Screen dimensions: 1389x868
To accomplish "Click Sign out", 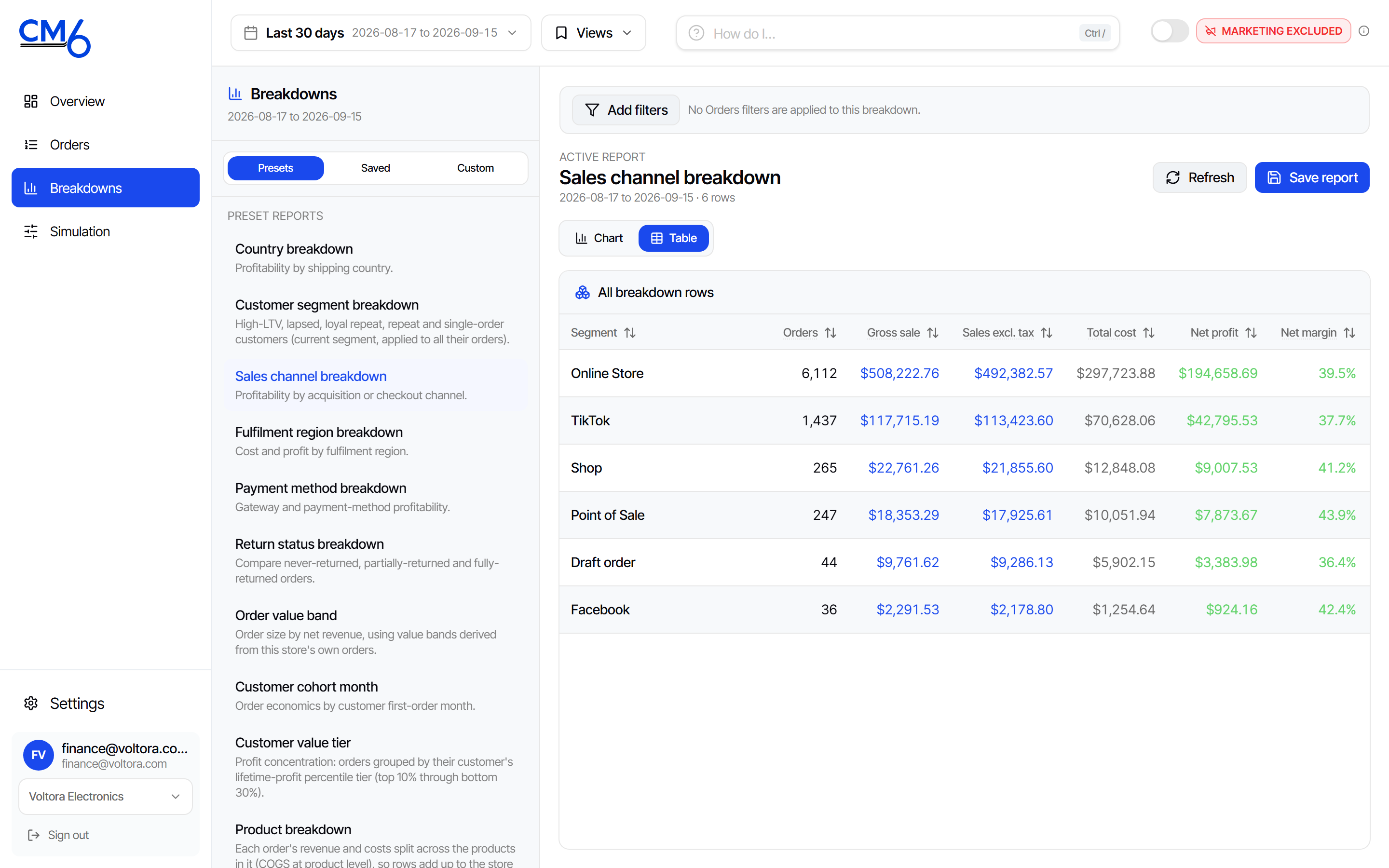I will click(x=58, y=835).
